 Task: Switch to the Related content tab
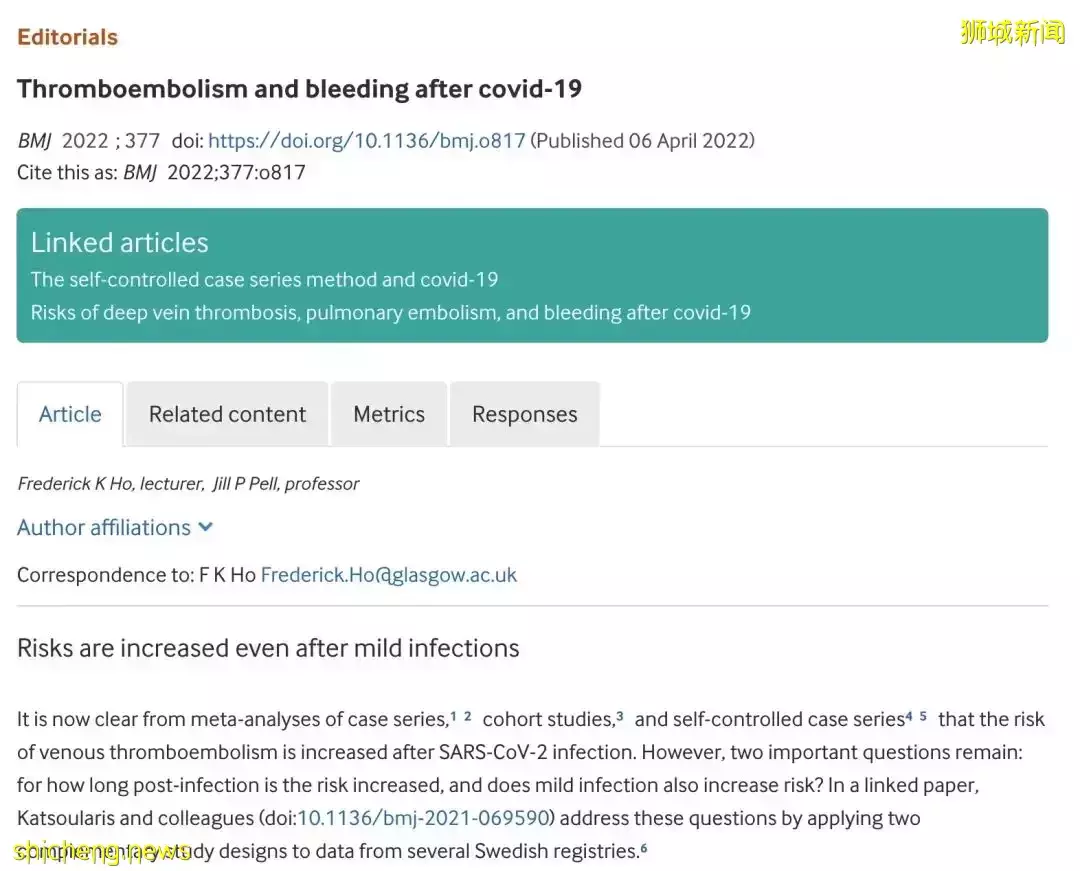pos(227,414)
